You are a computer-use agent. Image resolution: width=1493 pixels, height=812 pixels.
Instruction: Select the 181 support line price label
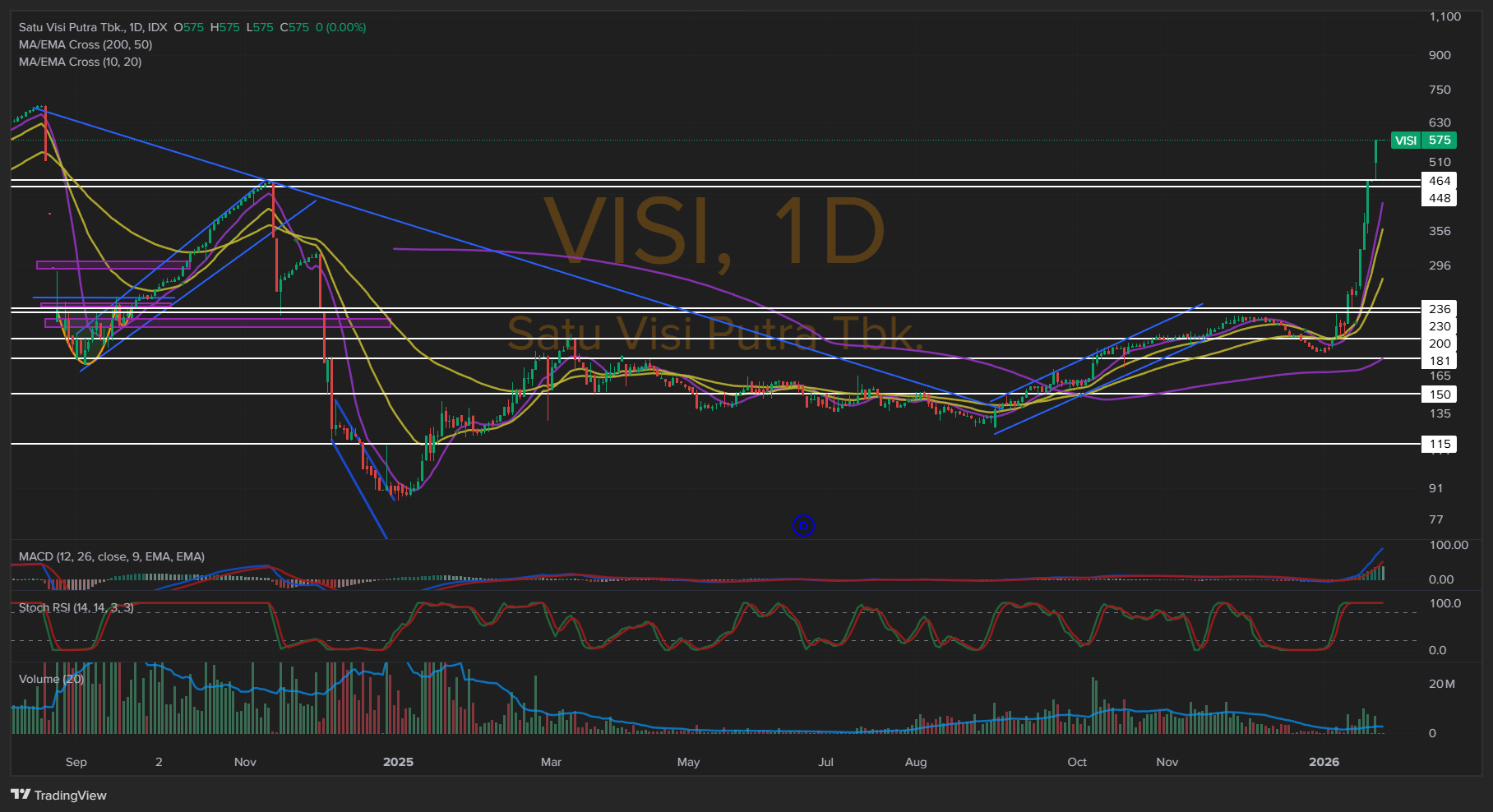pos(1440,361)
